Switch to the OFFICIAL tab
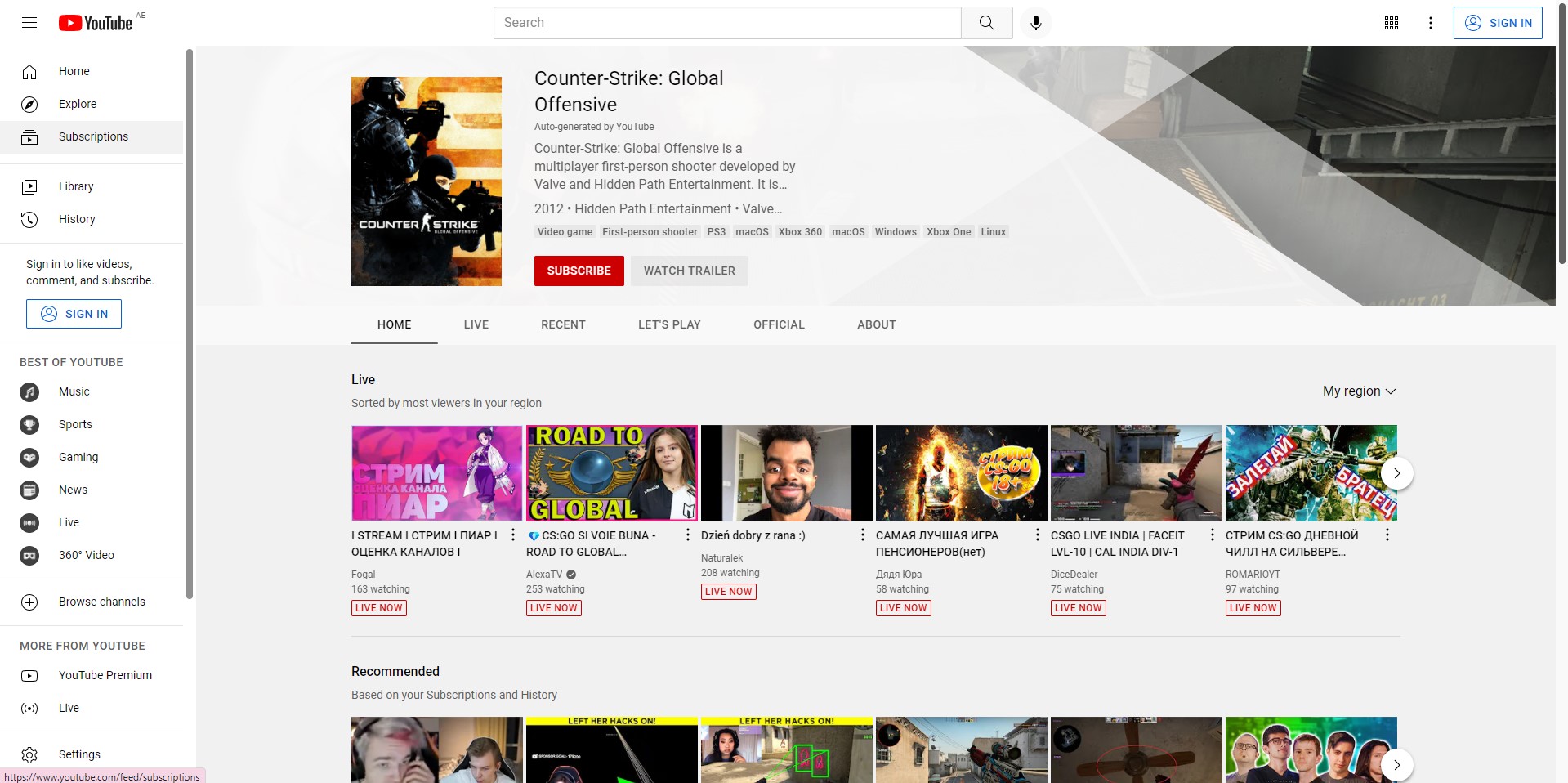The height and width of the screenshot is (783, 1568). [779, 324]
